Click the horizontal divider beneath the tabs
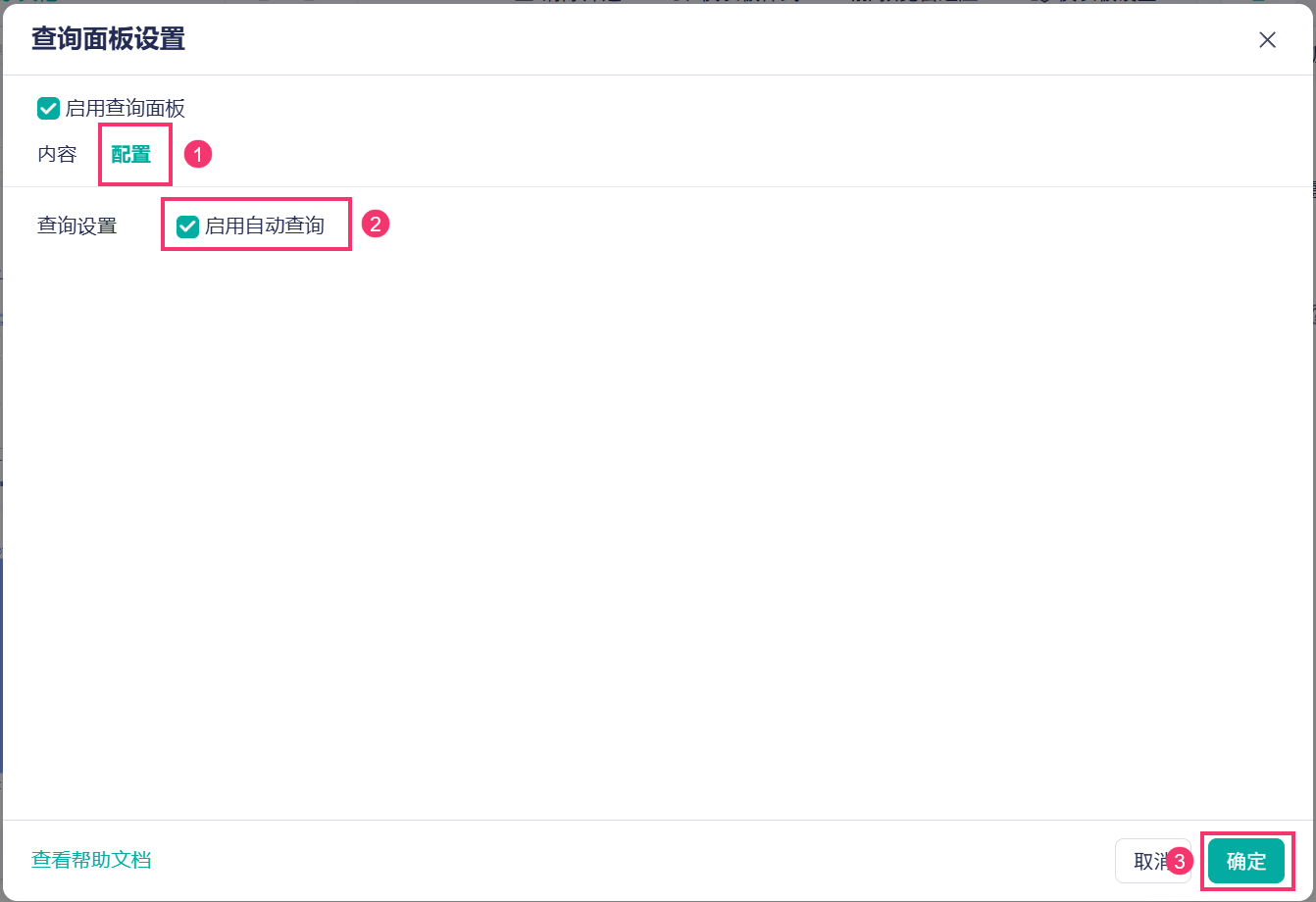Screen dimensions: 1316x902 tap(657, 186)
